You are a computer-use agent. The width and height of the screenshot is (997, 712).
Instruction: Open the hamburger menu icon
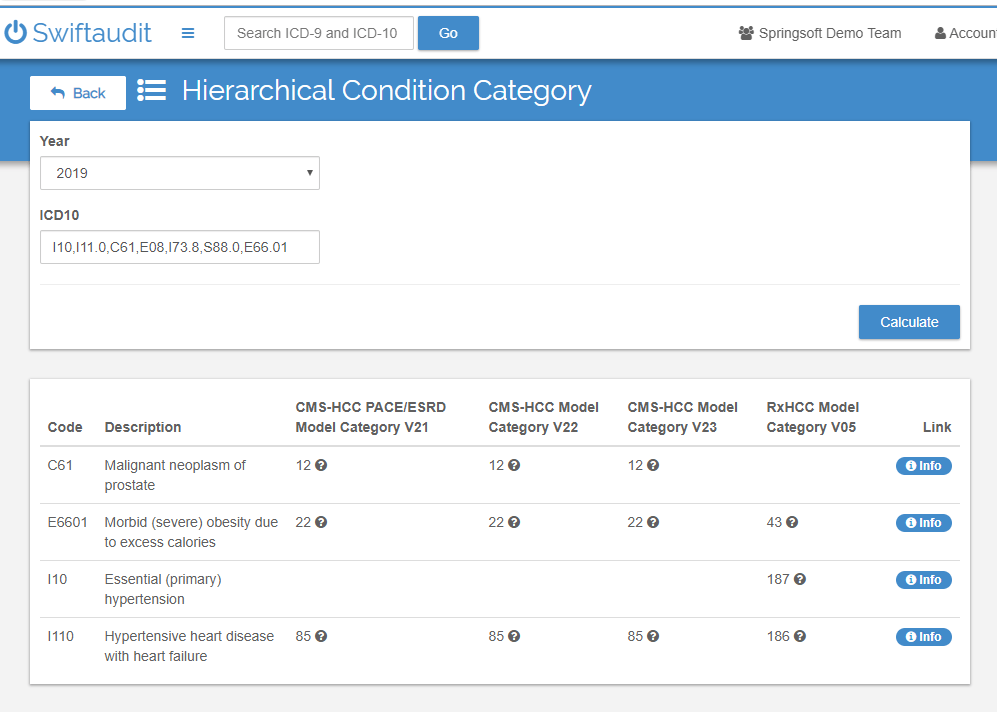coord(188,33)
